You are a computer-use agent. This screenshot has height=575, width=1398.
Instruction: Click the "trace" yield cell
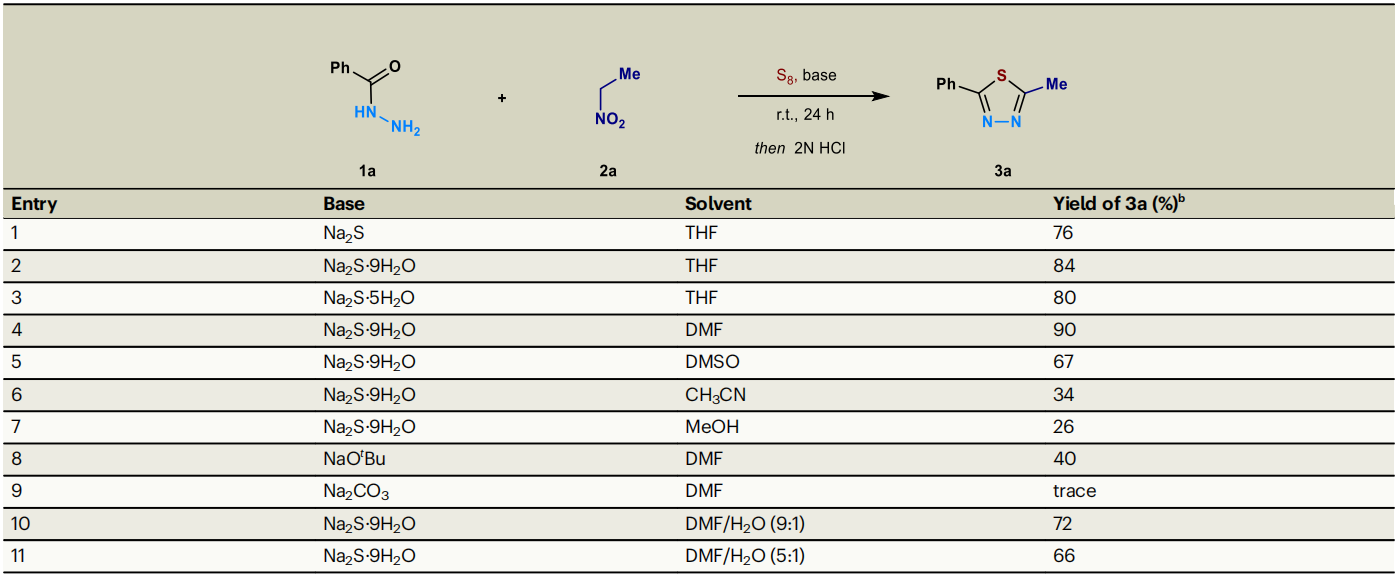pos(1074,491)
